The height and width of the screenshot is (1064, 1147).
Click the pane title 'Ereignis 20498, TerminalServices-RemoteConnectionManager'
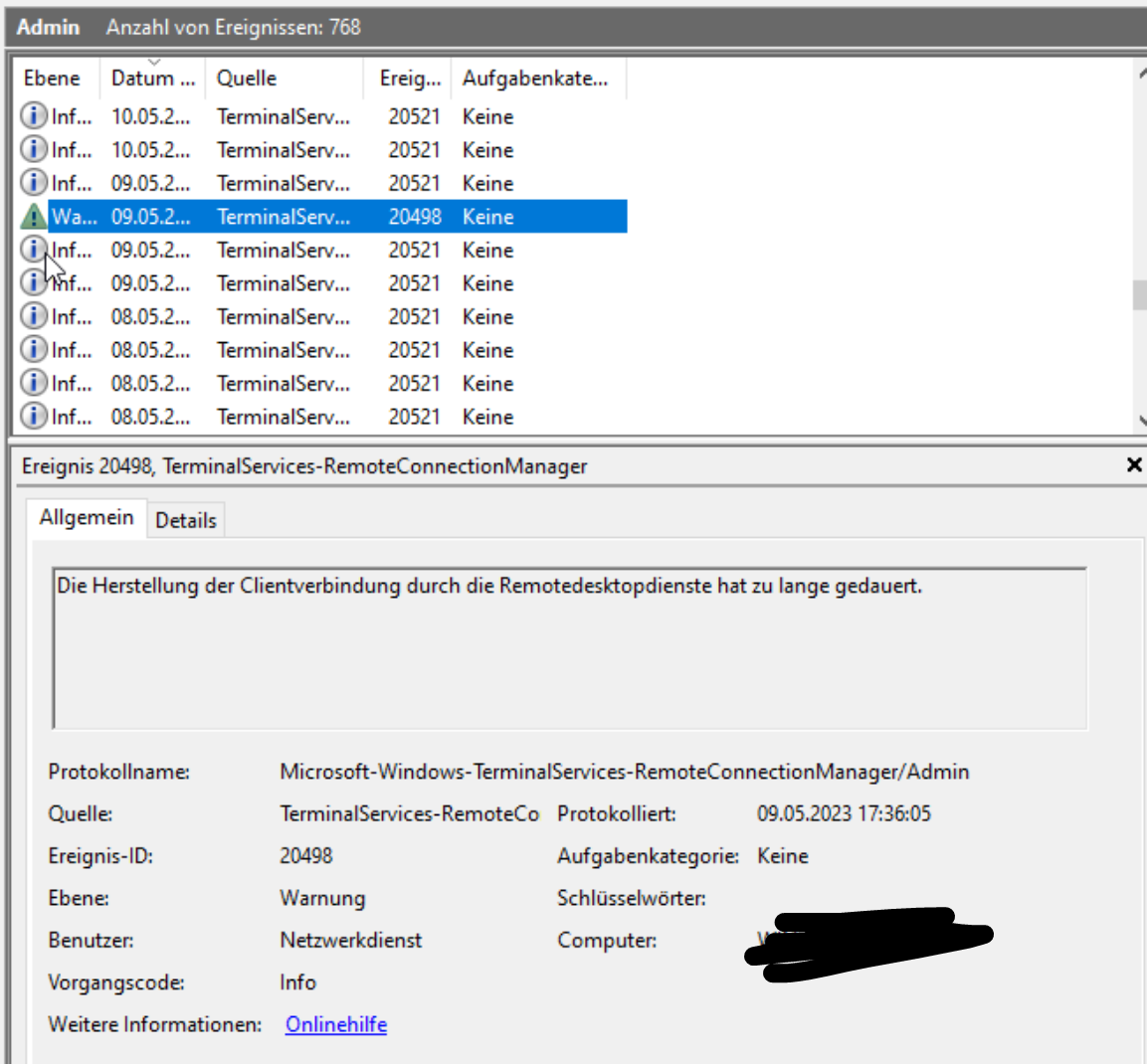pyautogui.click(x=304, y=465)
